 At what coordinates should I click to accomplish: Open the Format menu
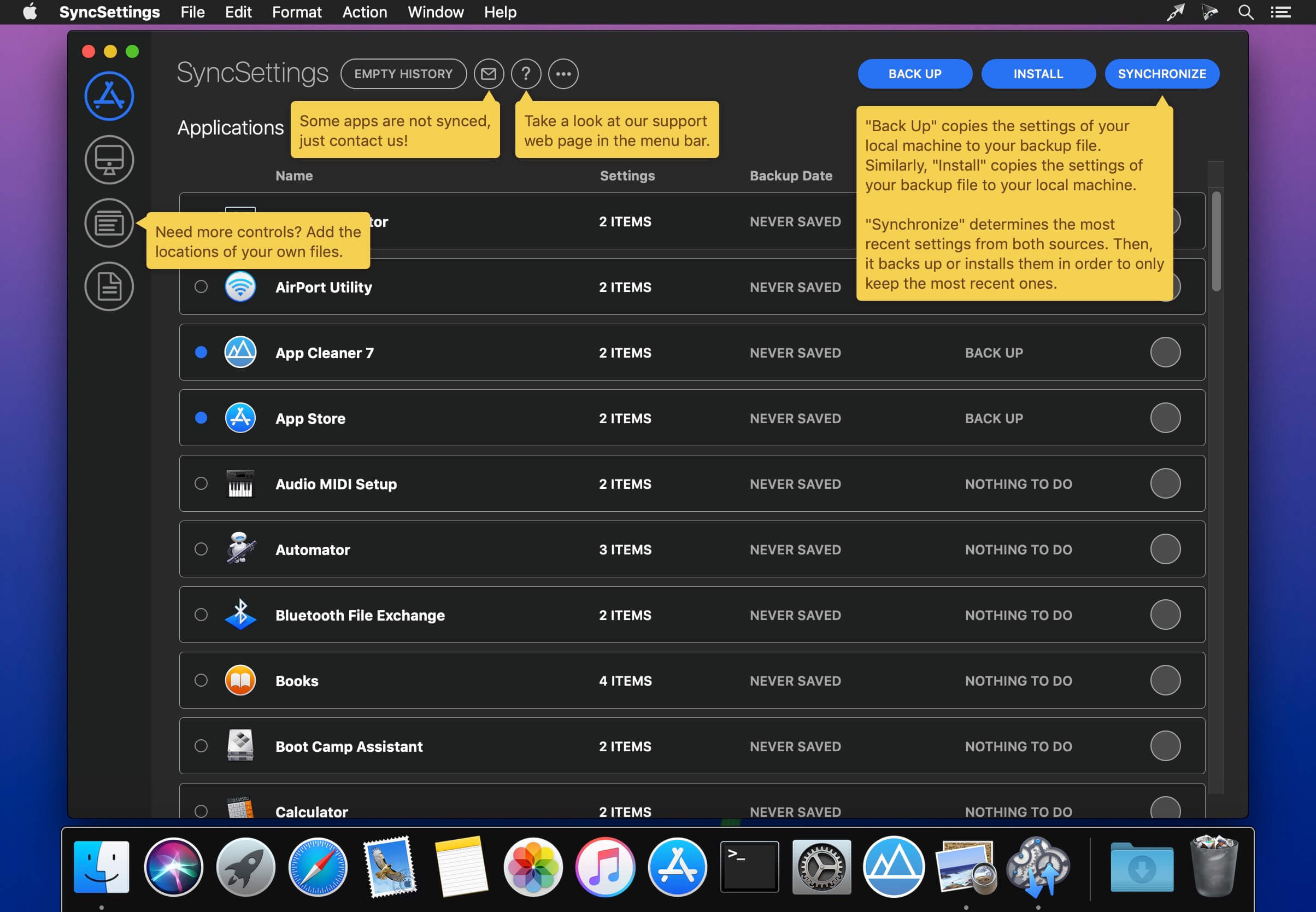point(296,12)
